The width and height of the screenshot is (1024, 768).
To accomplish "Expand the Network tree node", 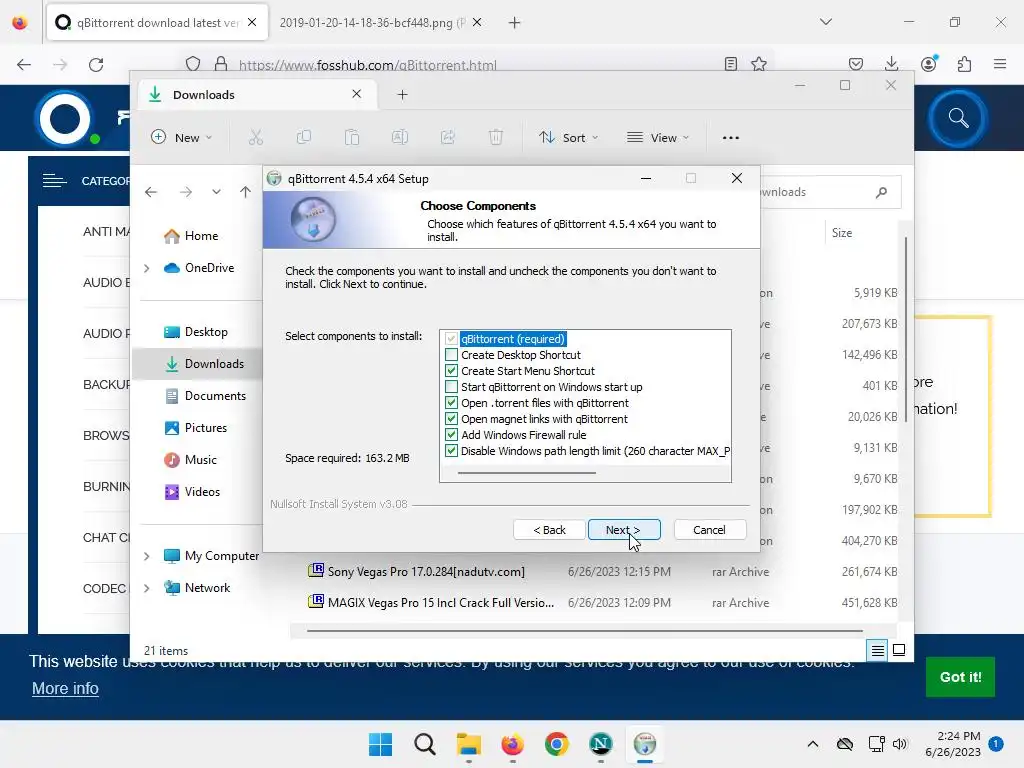I will pos(147,588).
